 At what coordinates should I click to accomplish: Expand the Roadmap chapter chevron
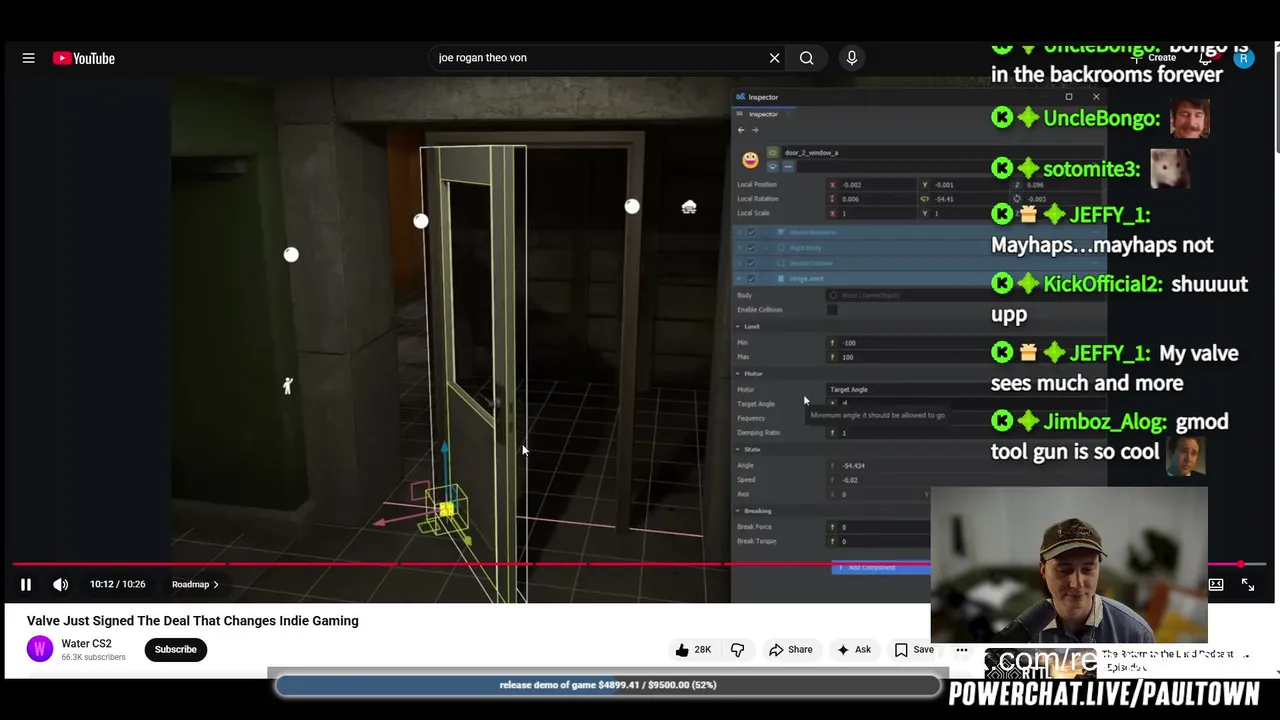pos(216,585)
